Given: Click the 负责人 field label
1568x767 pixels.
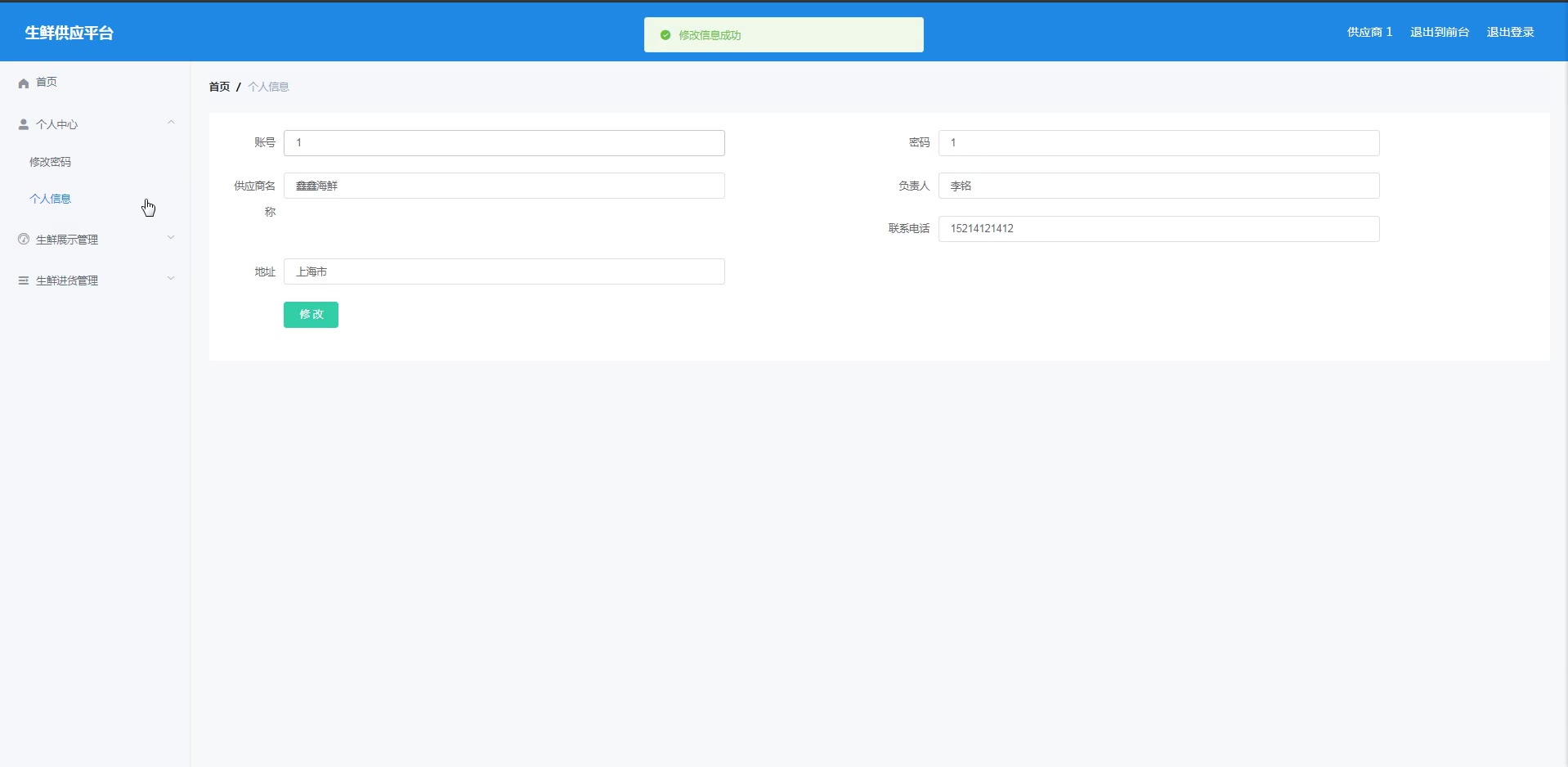Looking at the screenshot, I should (x=914, y=186).
